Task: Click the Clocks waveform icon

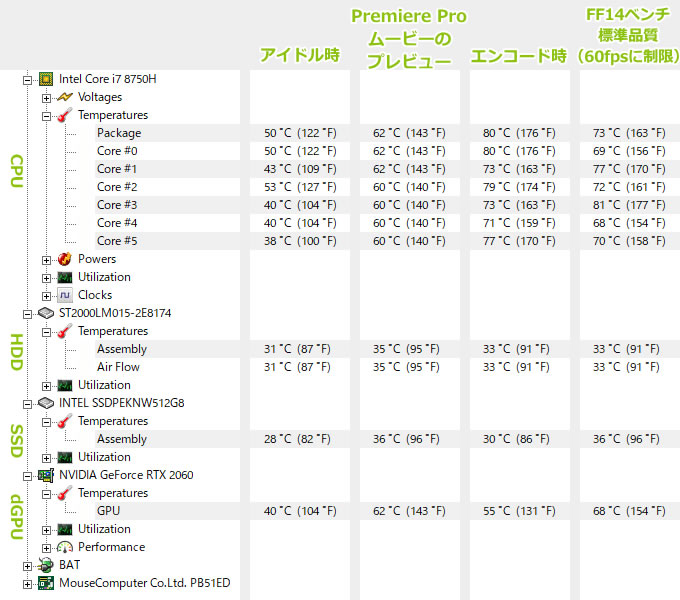Action: coord(64,295)
